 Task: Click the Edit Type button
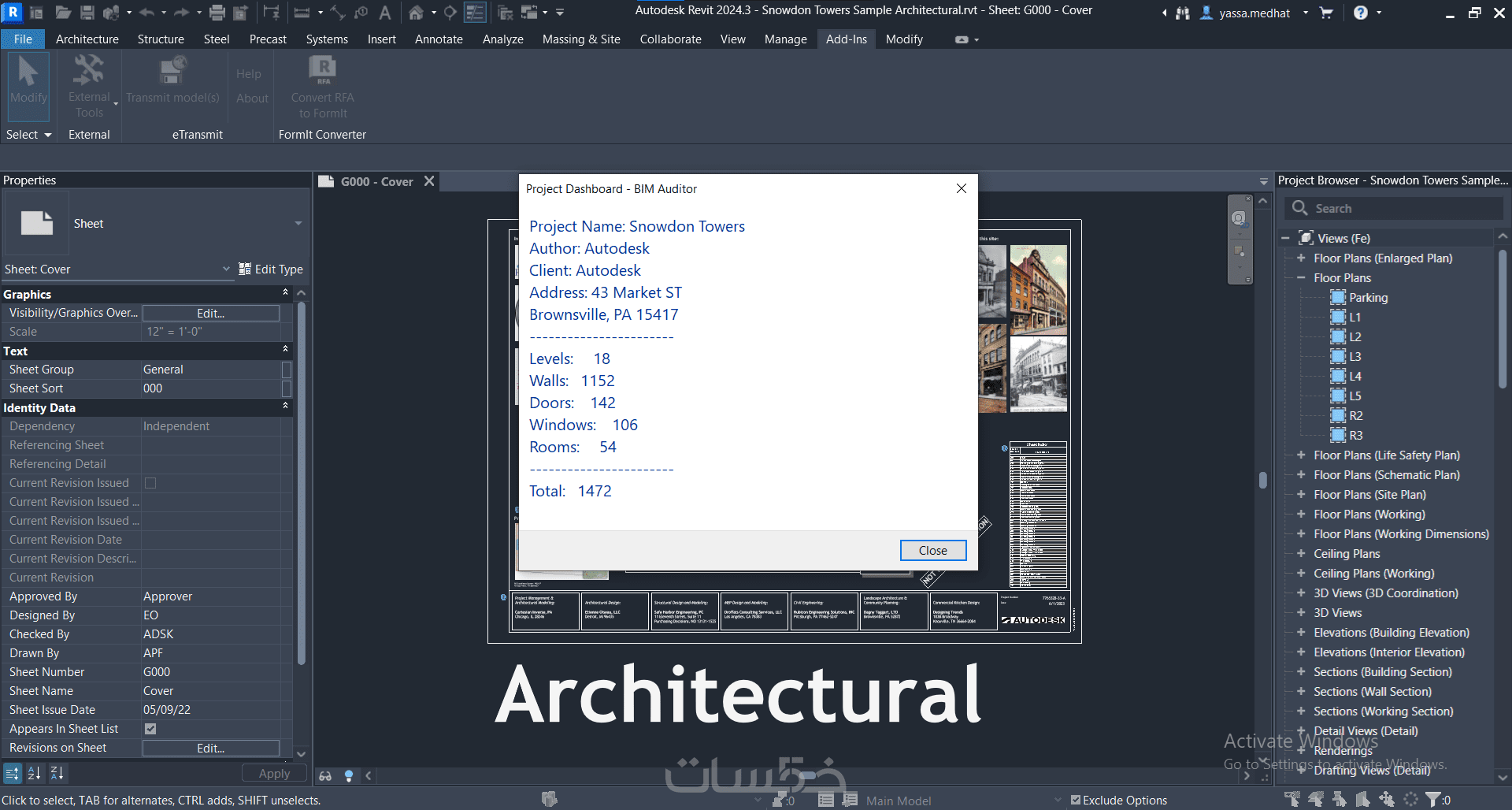[x=270, y=269]
